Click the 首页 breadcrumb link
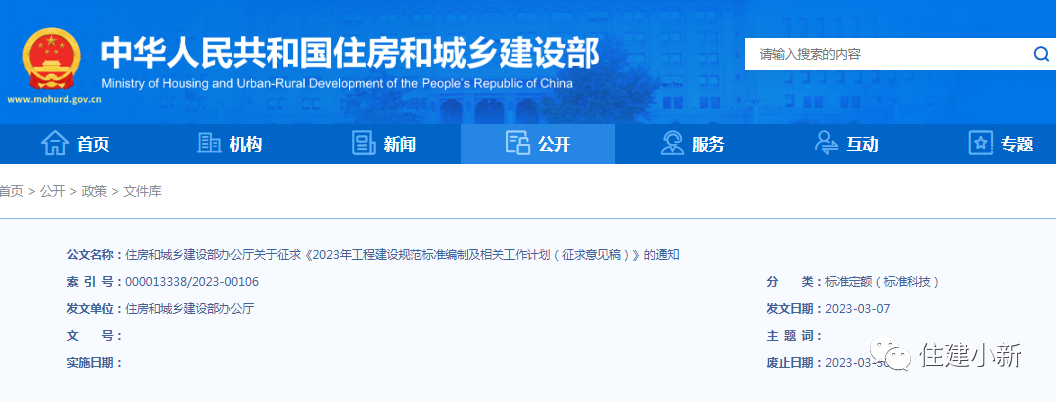This screenshot has height=402, width=1056. coord(11,191)
